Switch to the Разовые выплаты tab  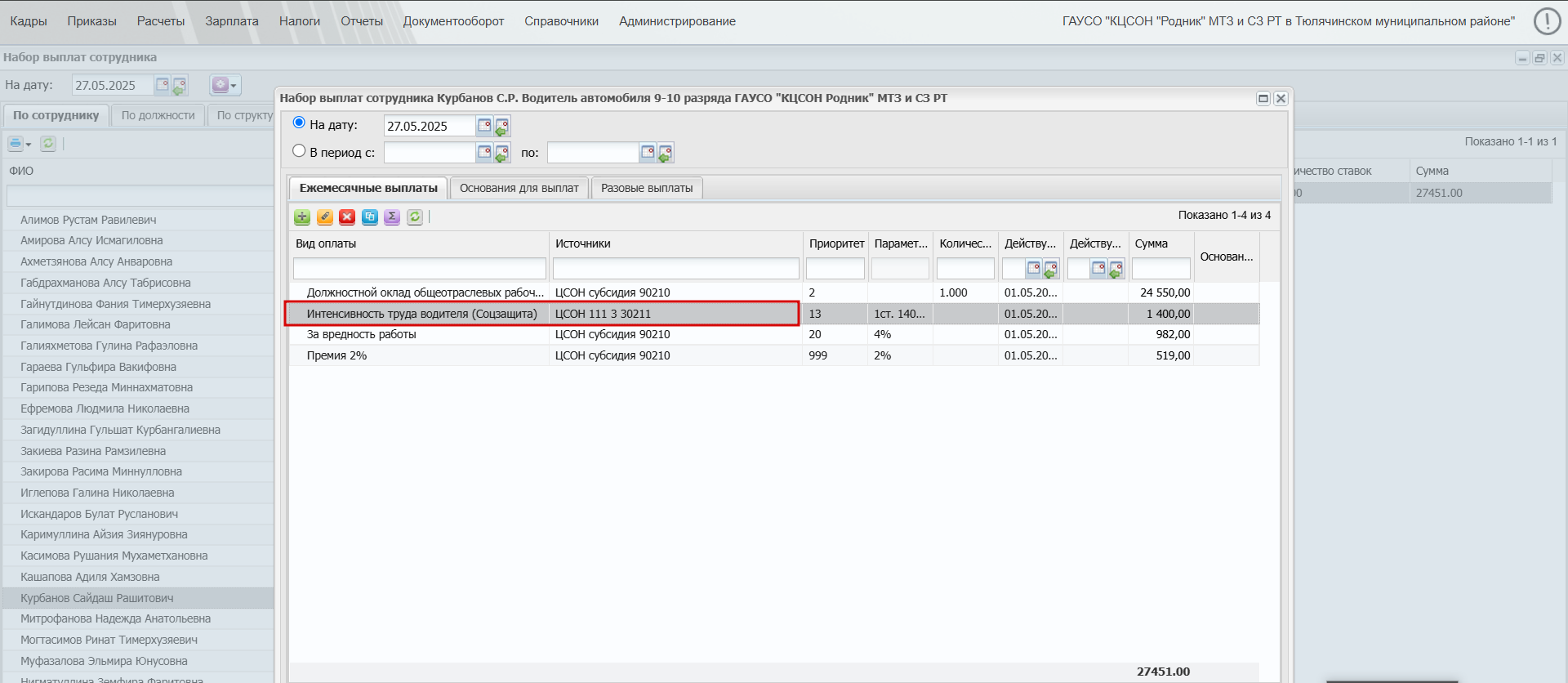coord(647,188)
